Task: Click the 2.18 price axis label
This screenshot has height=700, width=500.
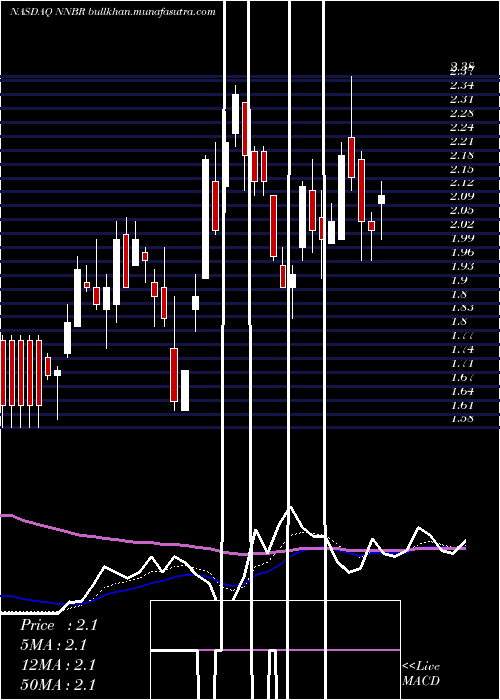Action: 462,155
